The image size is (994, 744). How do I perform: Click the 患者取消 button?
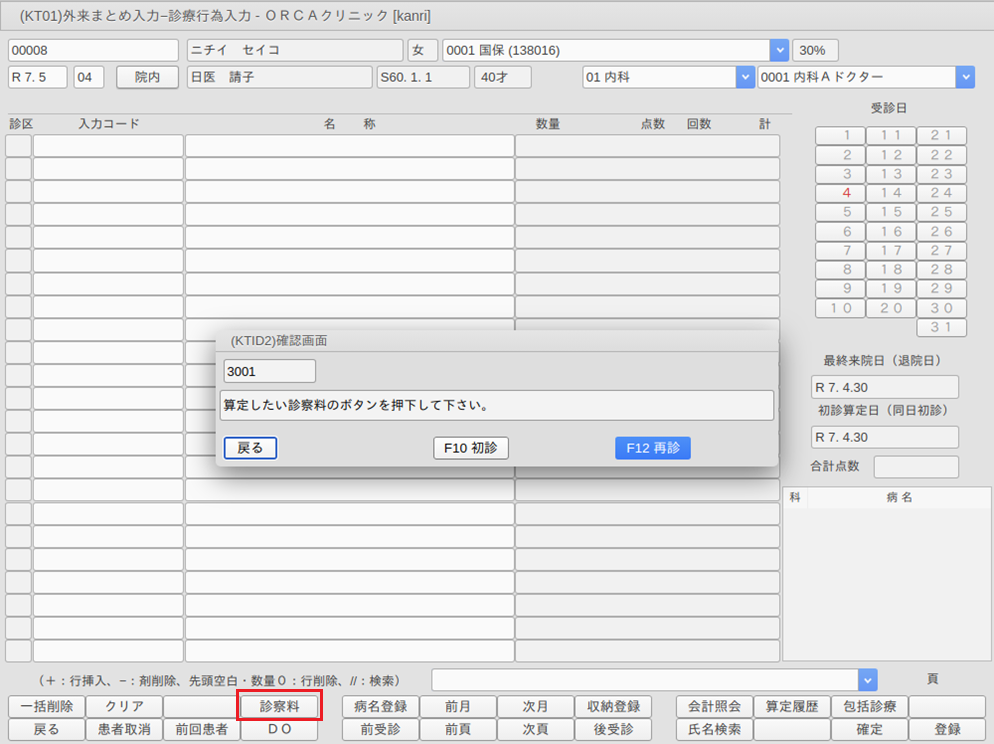coord(123,729)
